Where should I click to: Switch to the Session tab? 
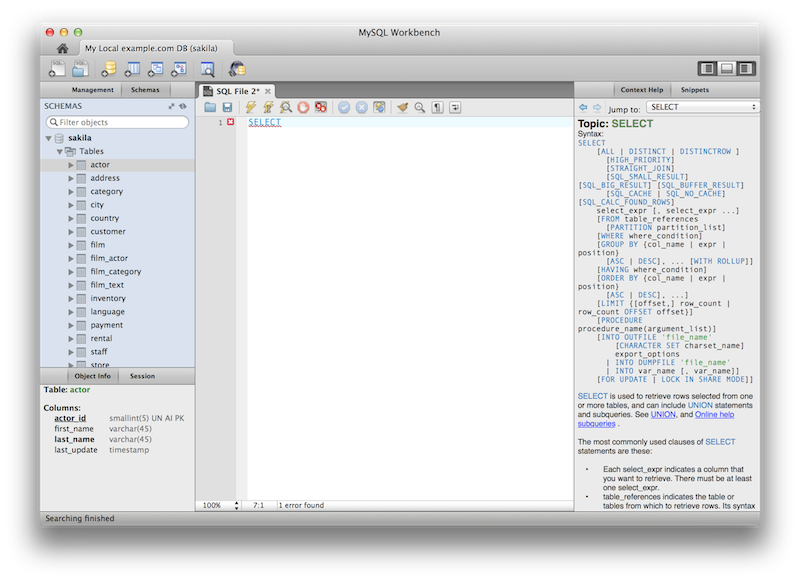pyautogui.click(x=142, y=376)
